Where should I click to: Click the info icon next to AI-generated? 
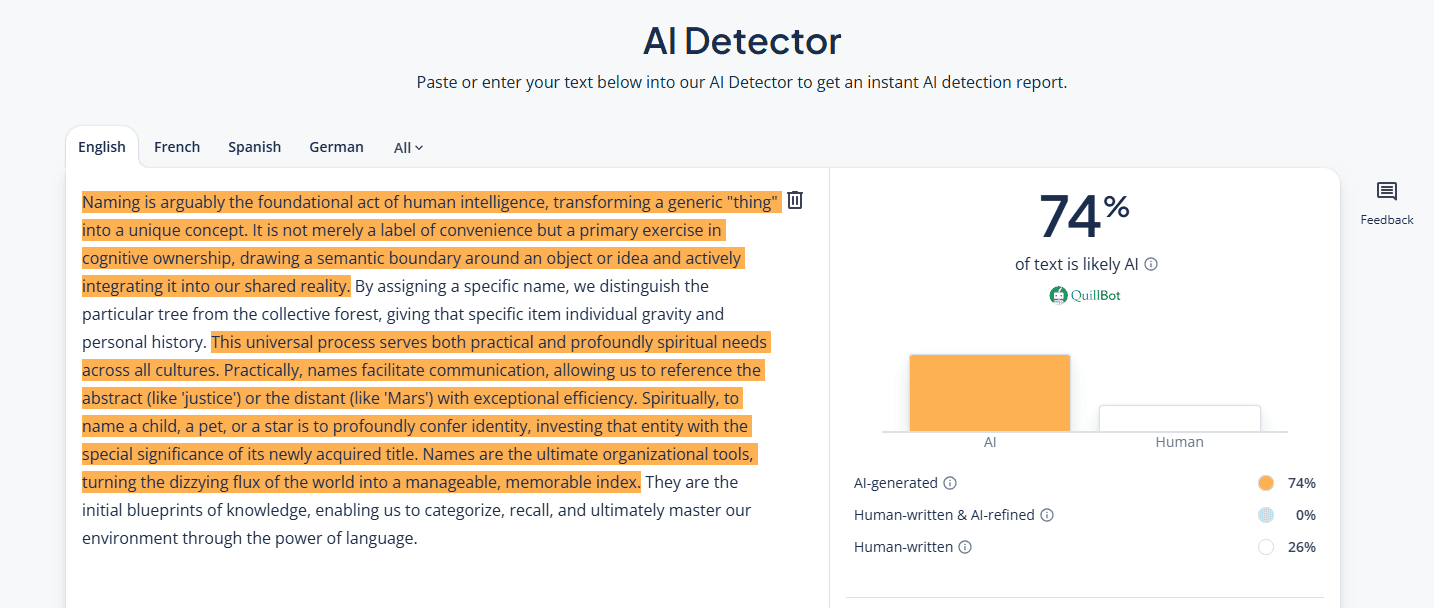coord(950,483)
